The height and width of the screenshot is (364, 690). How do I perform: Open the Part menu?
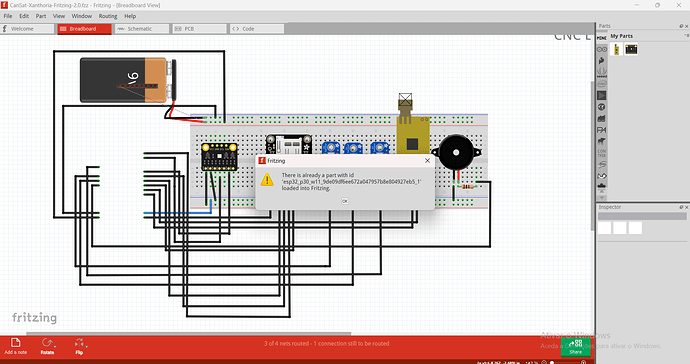(x=41, y=16)
